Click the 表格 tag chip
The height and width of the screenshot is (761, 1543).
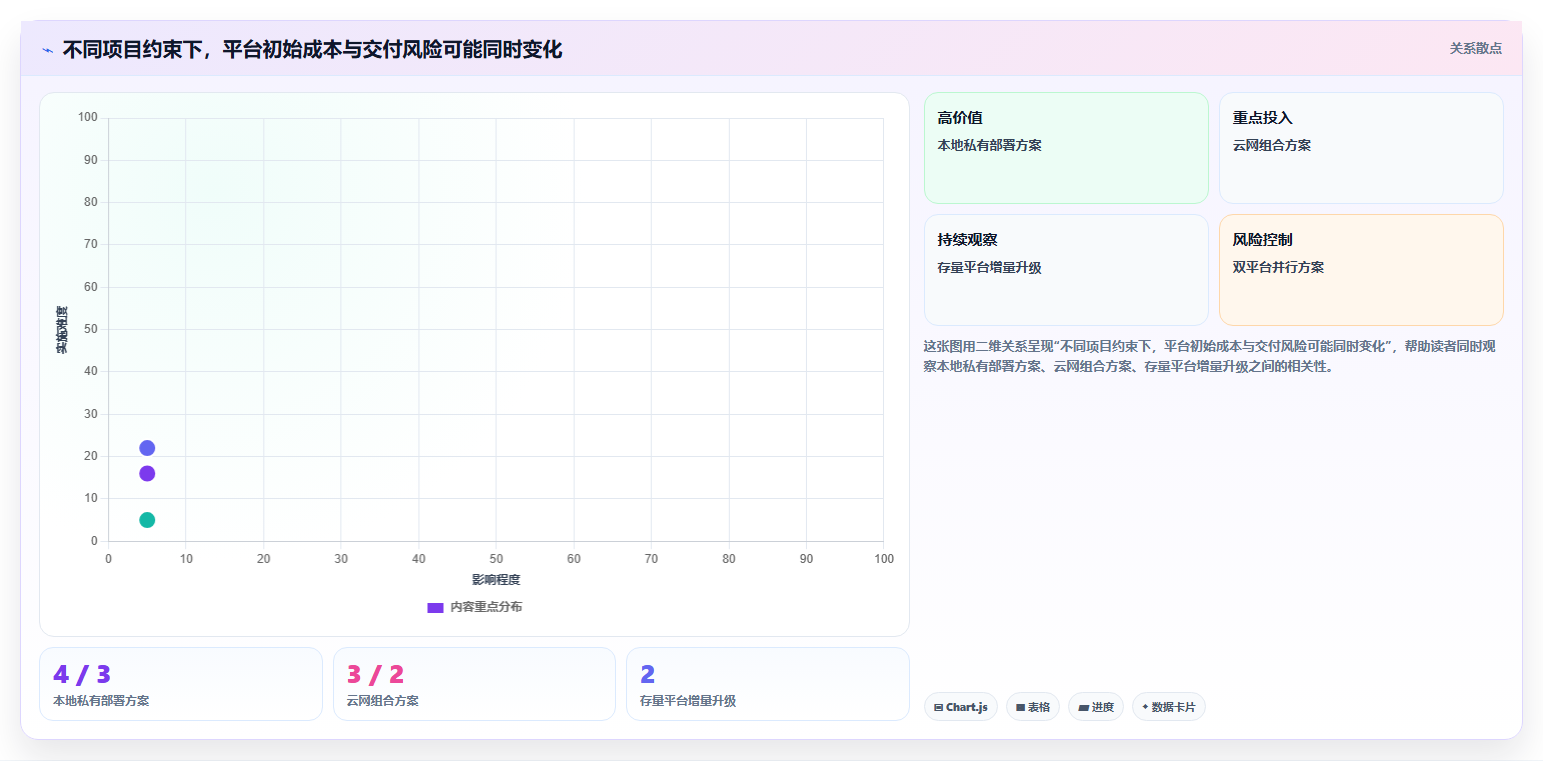pos(1033,707)
